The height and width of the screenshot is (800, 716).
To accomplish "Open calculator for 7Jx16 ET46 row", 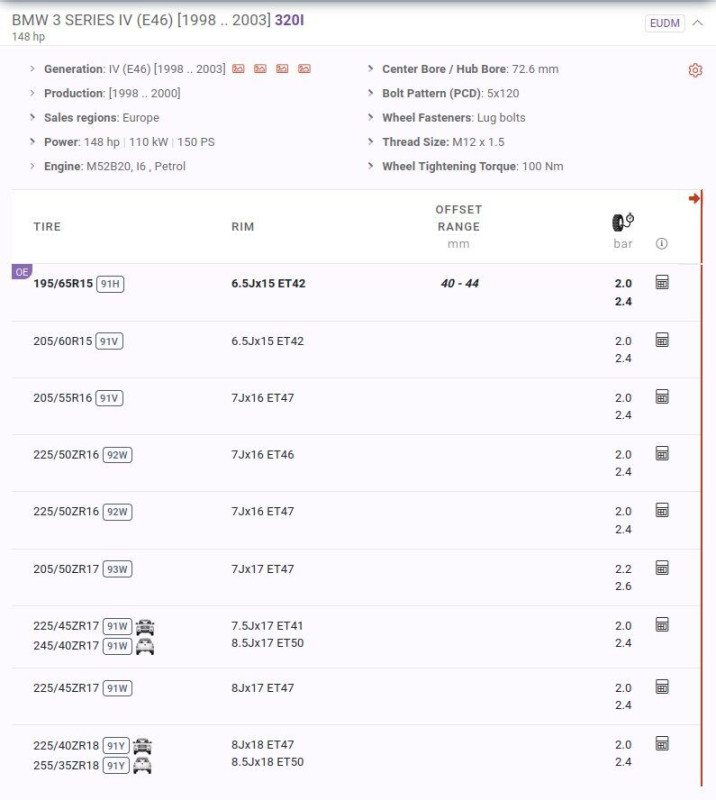I will click(x=662, y=453).
